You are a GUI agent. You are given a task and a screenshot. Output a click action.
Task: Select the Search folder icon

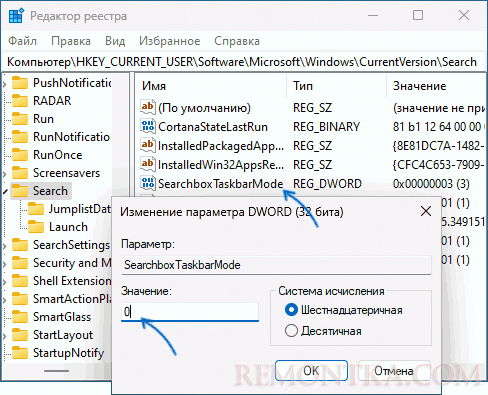click(x=20, y=191)
